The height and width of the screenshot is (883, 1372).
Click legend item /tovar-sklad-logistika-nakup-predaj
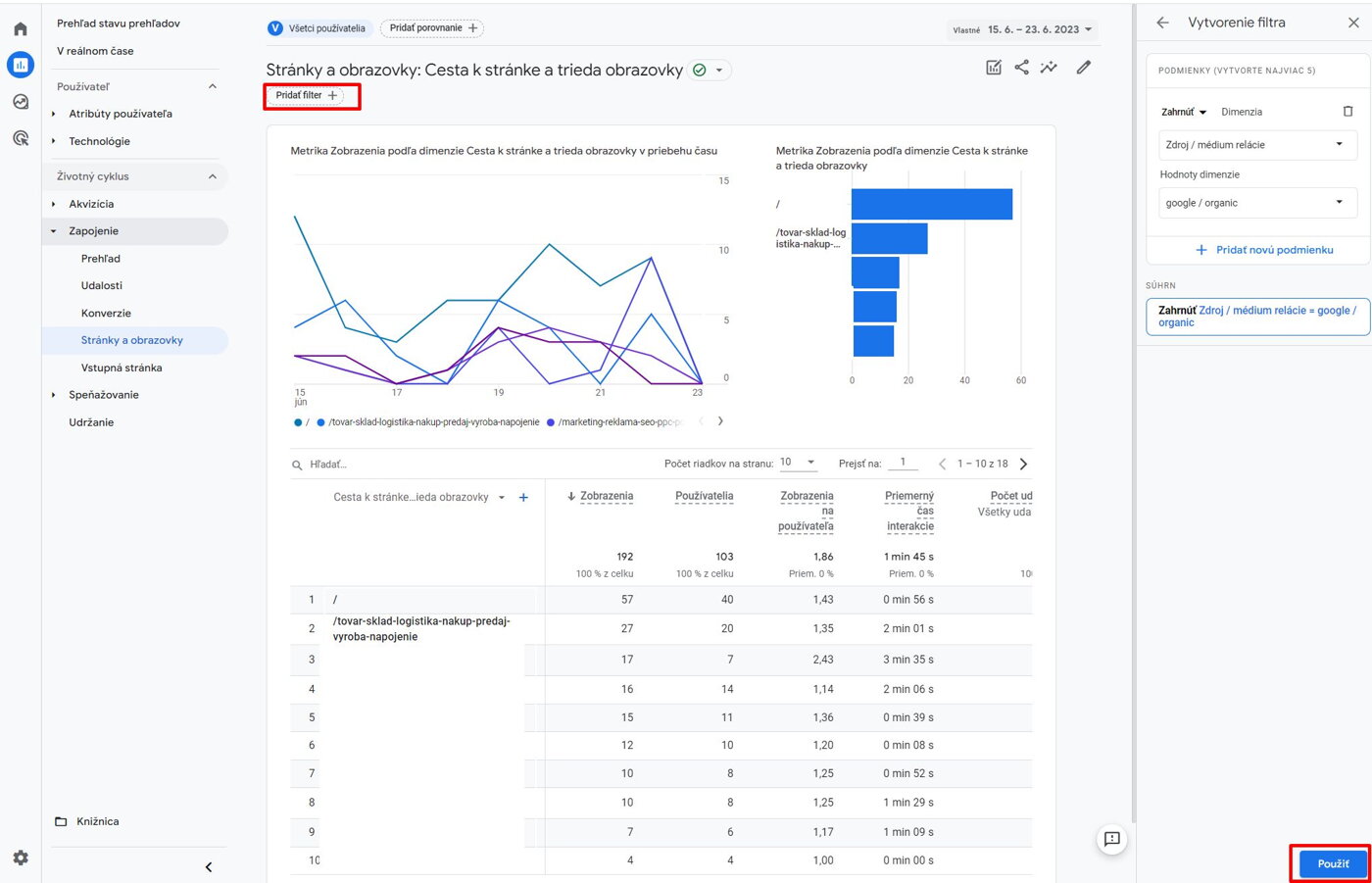(x=428, y=422)
